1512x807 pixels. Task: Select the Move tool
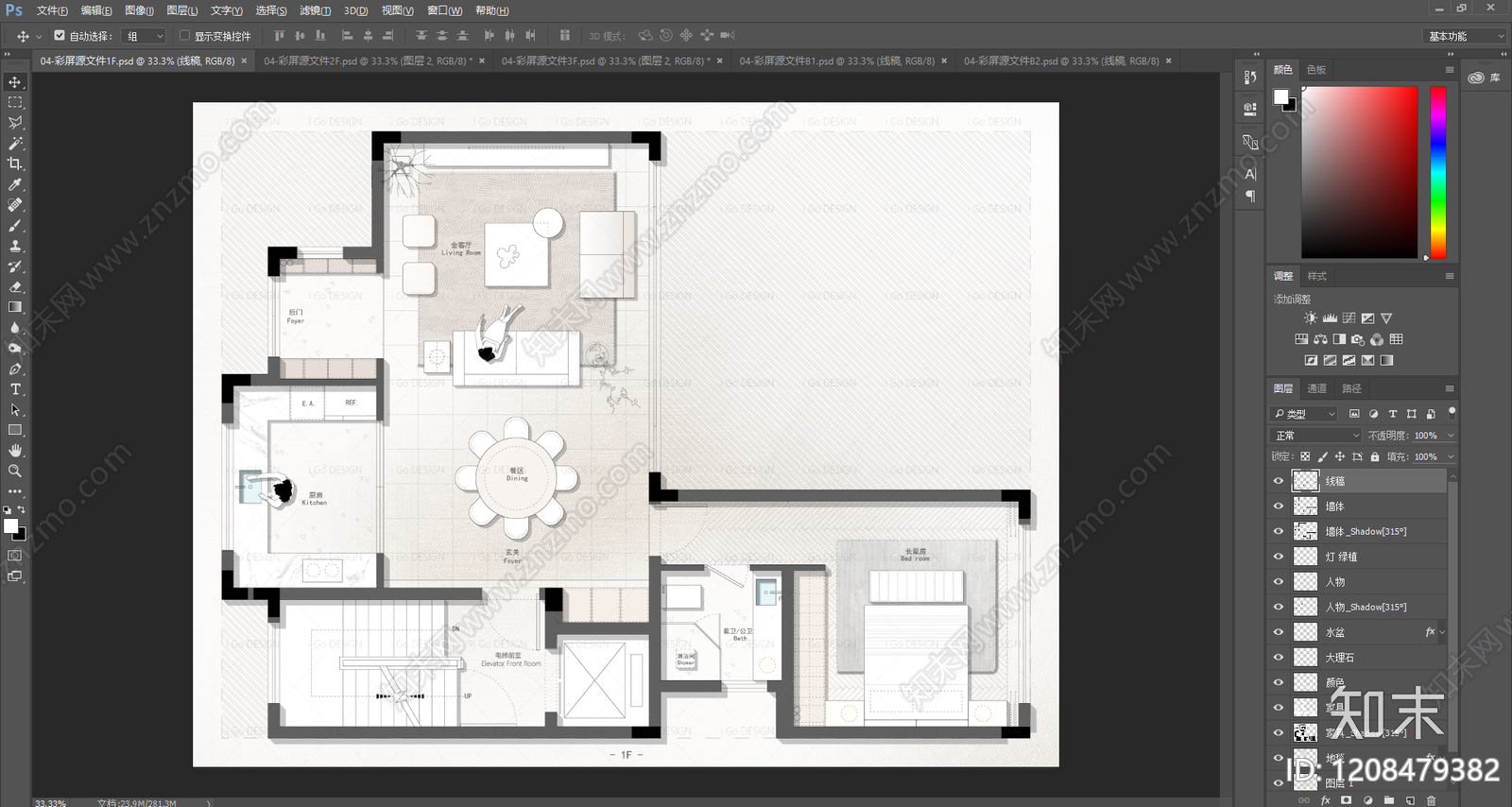[15, 82]
